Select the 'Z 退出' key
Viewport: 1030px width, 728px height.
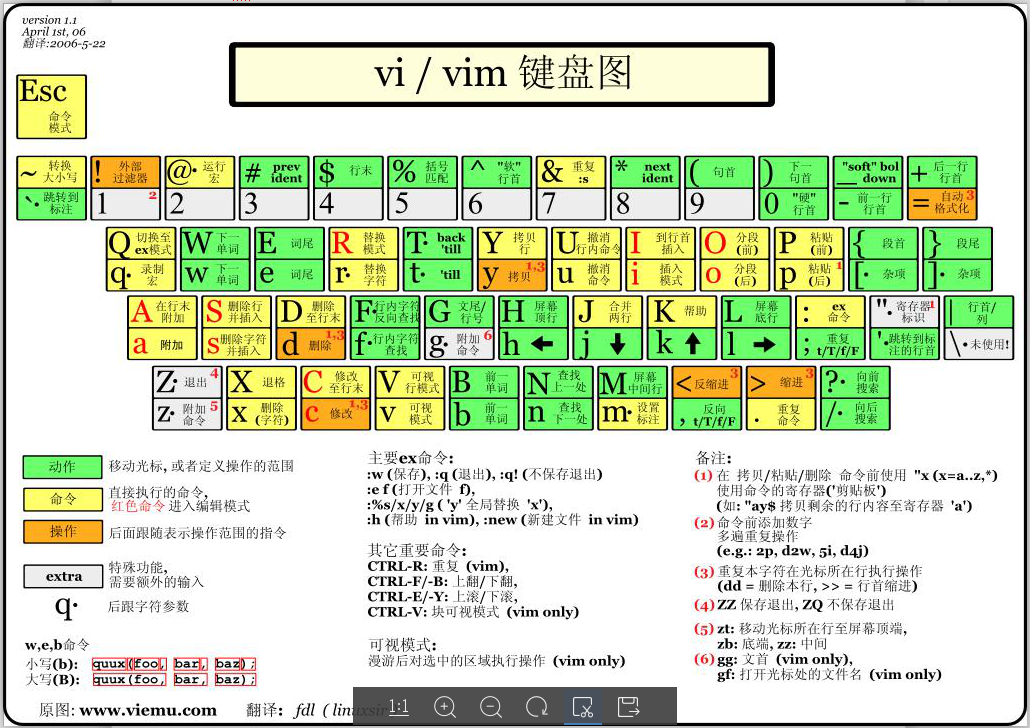pos(187,382)
